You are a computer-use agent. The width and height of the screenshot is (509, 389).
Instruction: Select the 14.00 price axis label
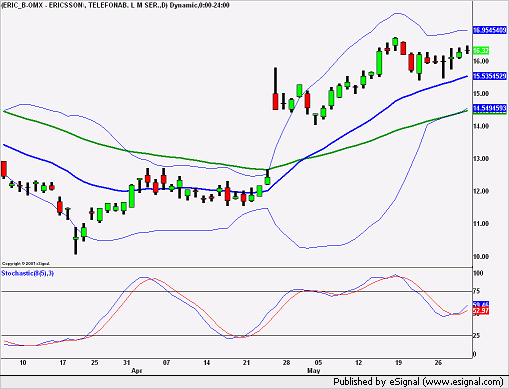point(481,126)
